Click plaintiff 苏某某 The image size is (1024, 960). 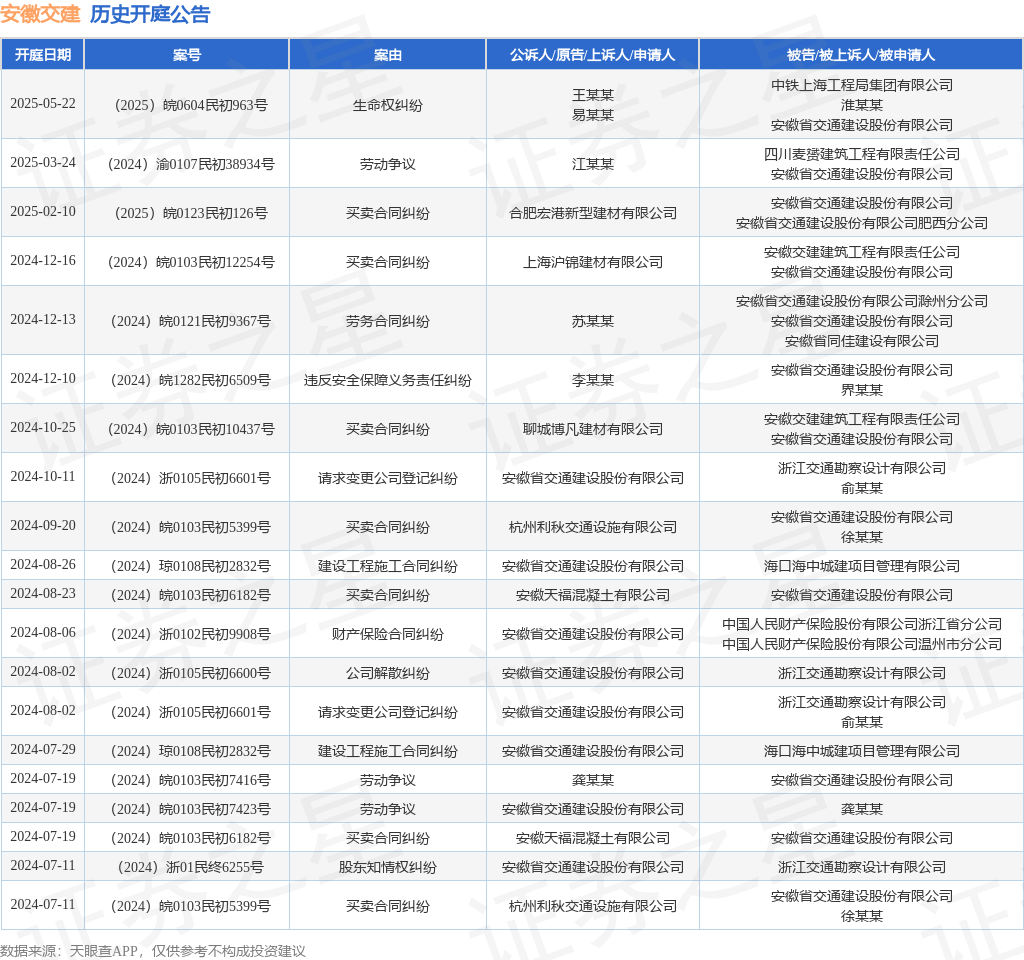593,321
